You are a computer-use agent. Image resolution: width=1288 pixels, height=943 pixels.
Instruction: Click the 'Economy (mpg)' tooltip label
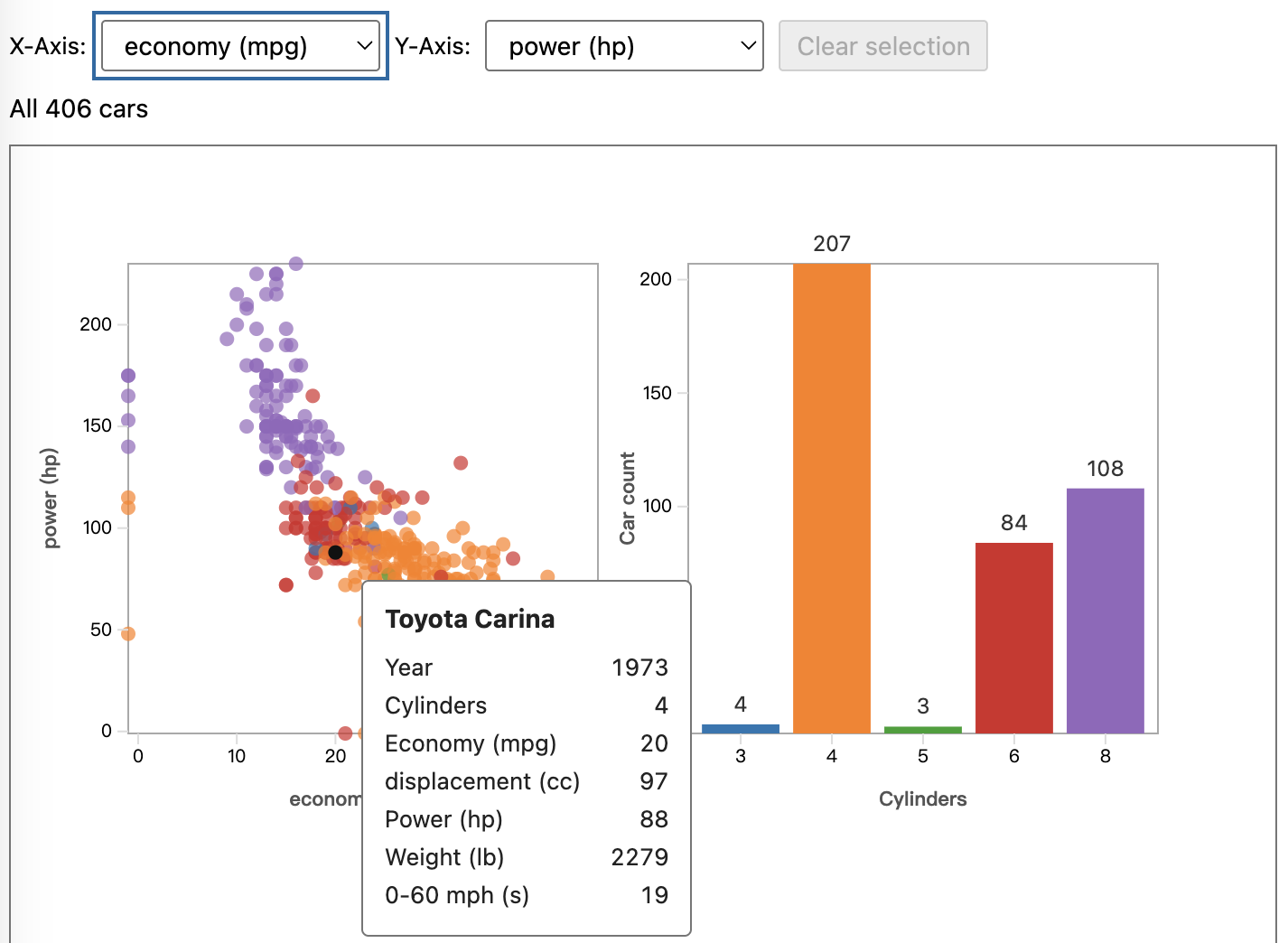471,743
